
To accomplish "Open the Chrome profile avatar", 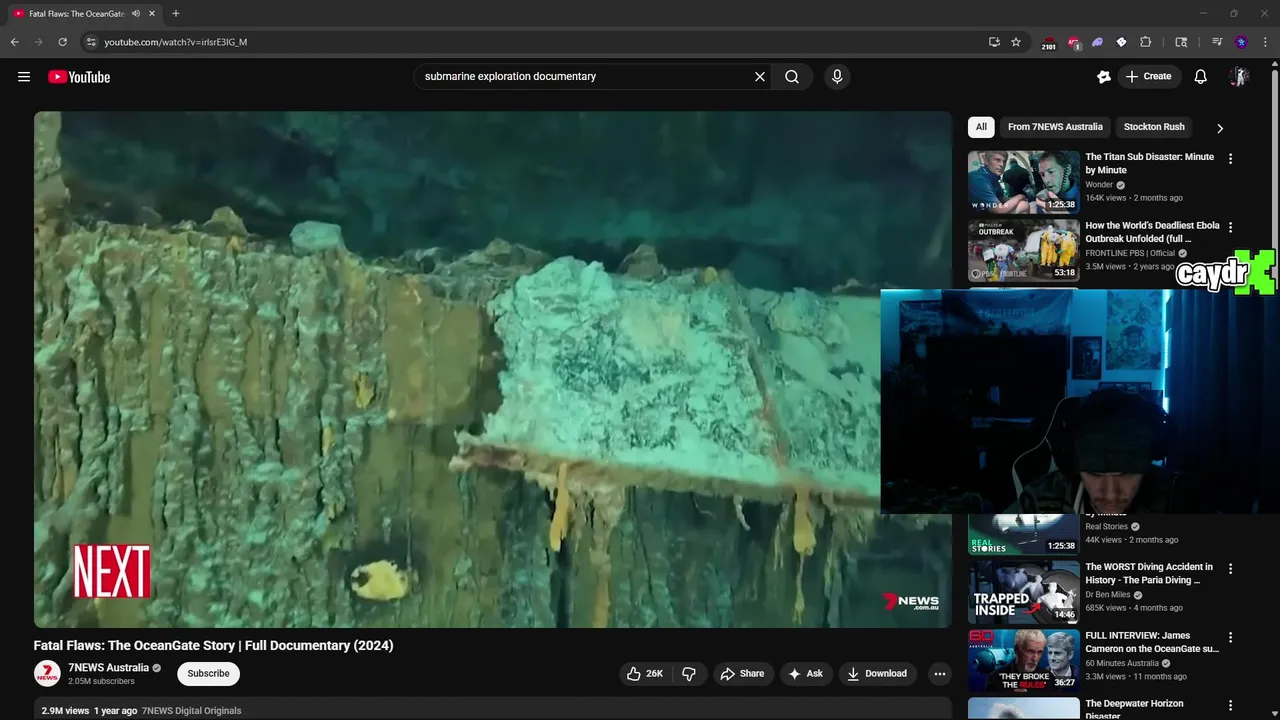I will [x=1241, y=42].
